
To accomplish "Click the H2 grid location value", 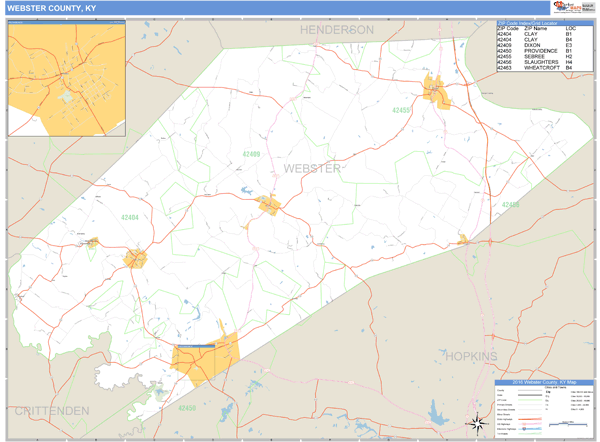I will pyautogui.click(x=569, y=56).
